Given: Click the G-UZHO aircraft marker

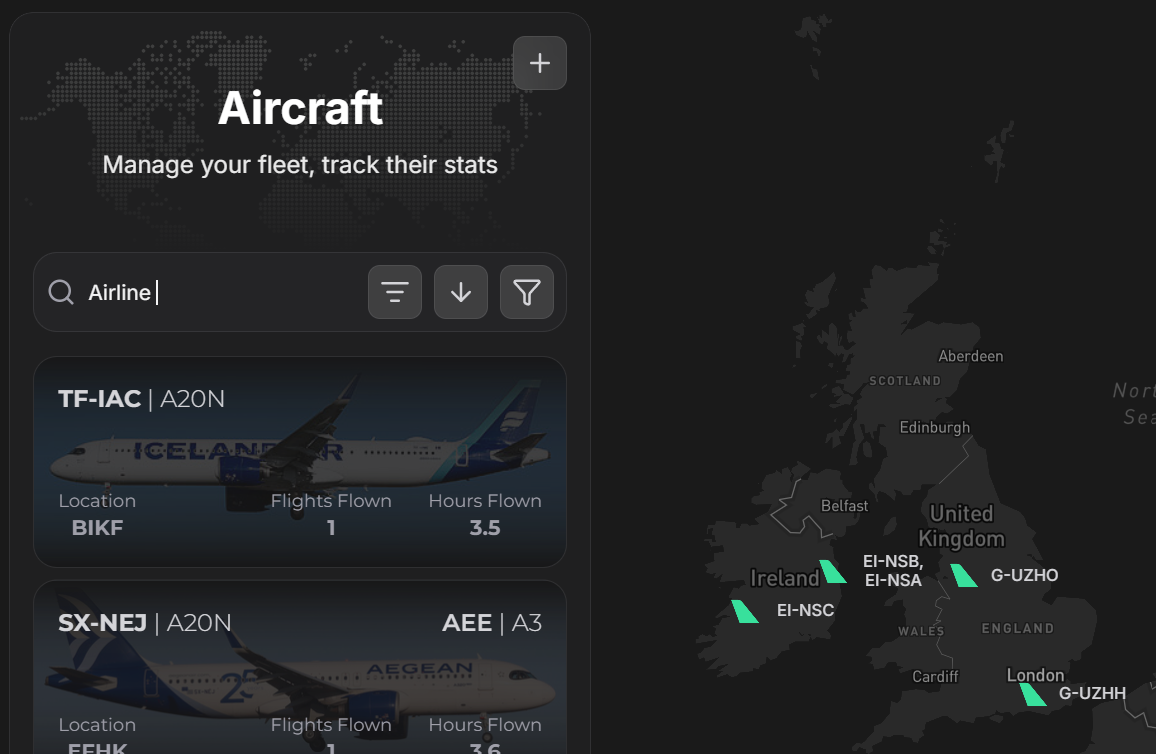Looking at the screenshot, I should (x=964, y=576).
